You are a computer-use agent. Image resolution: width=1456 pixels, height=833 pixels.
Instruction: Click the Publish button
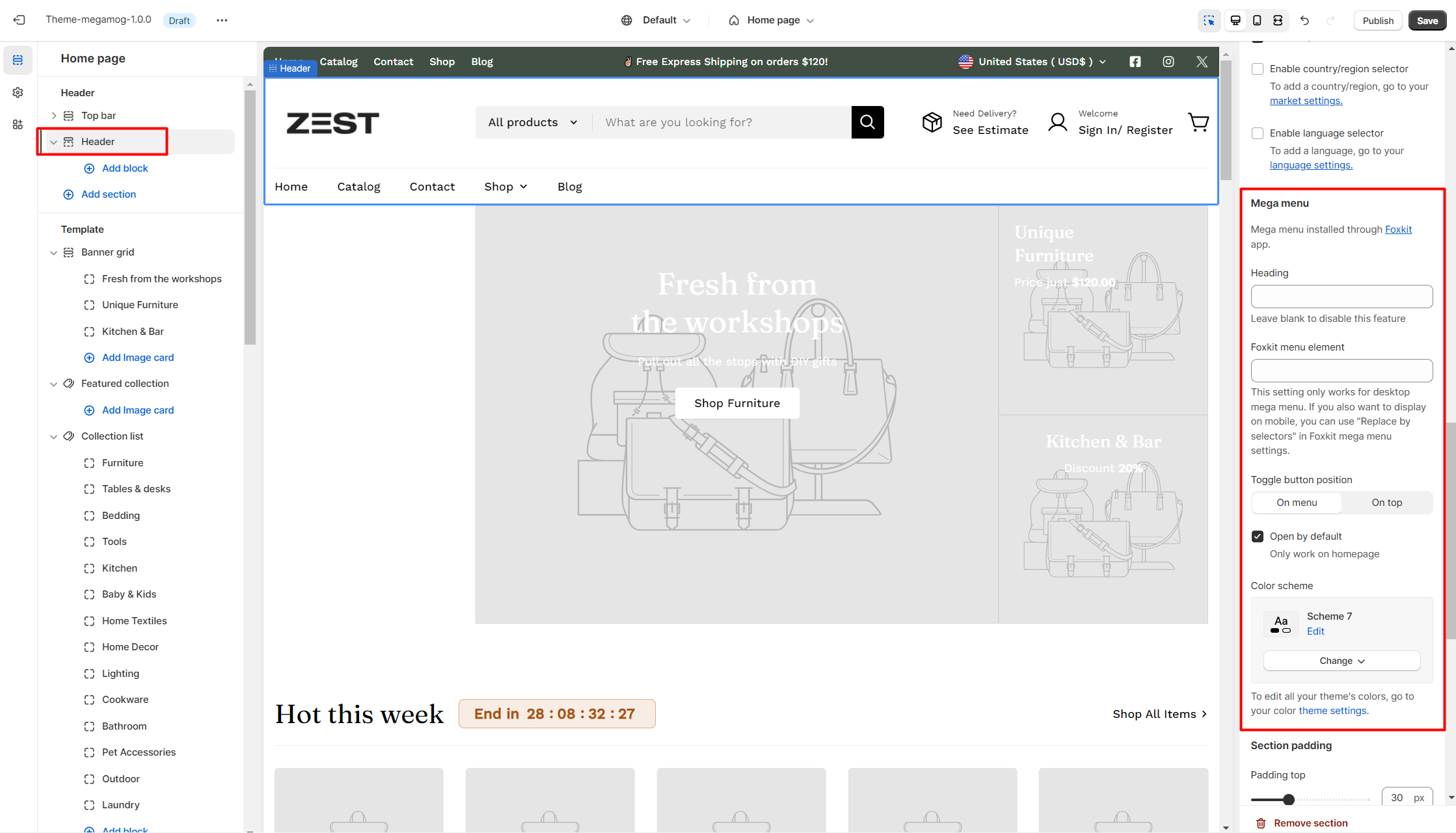(x=1378, y=20)
